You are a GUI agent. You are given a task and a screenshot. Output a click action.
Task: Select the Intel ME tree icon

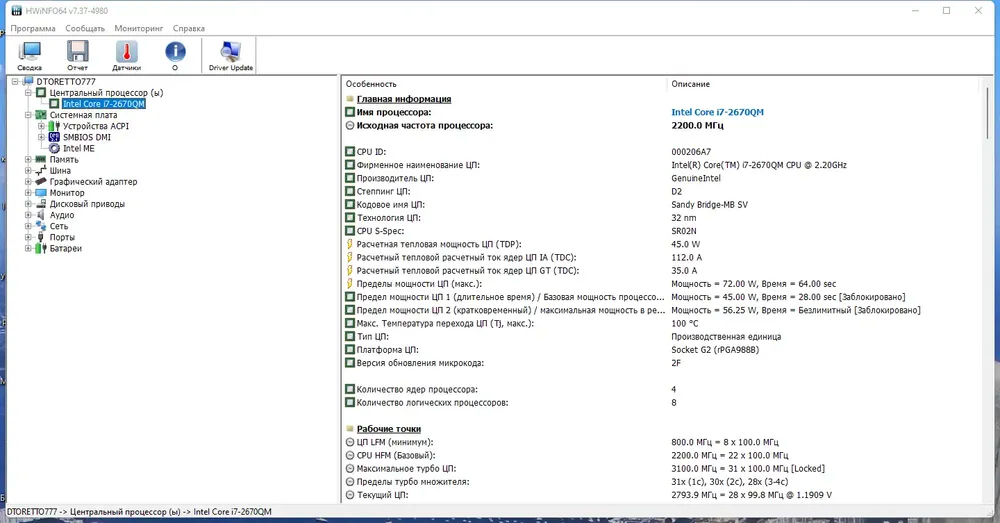(x=54, y=149)
